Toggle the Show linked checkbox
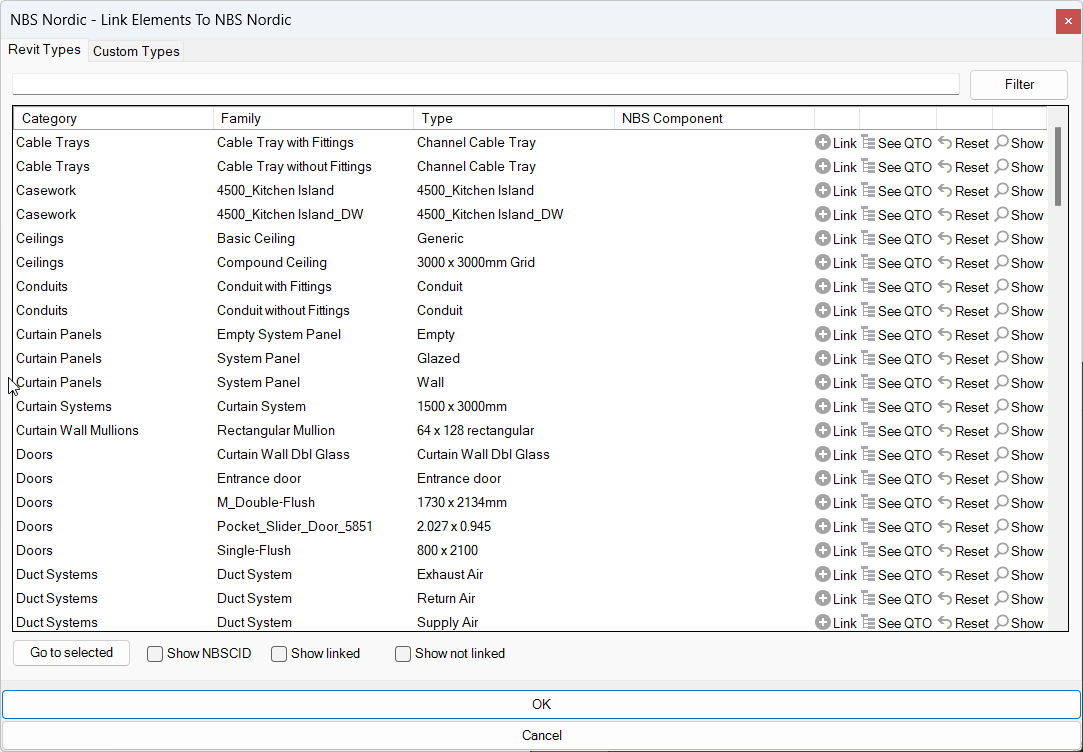The height and width of the screenshot is (752, 1083). (x=279, y=654)
